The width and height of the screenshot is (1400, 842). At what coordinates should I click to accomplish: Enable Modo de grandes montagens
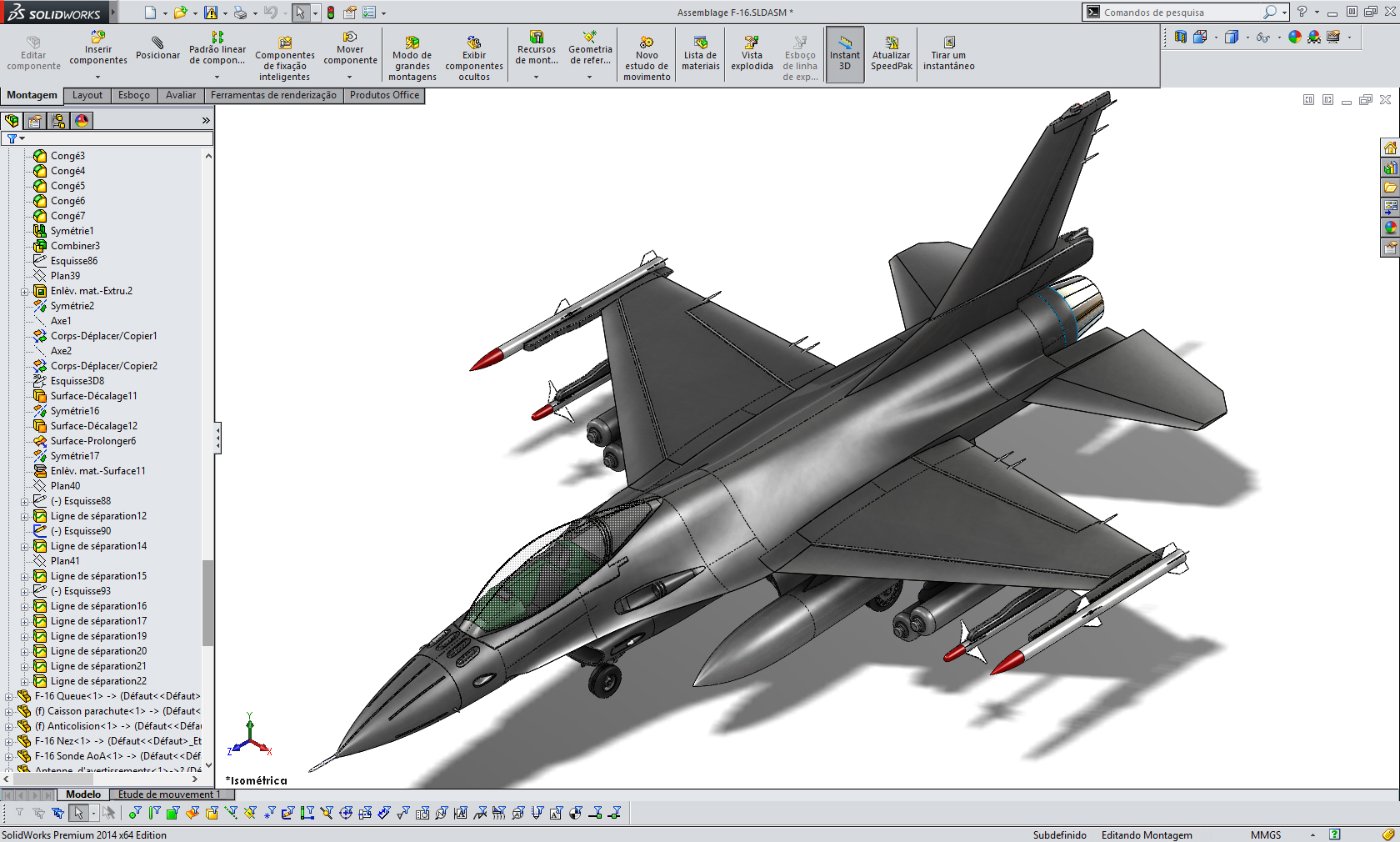[x=412, y=57]
